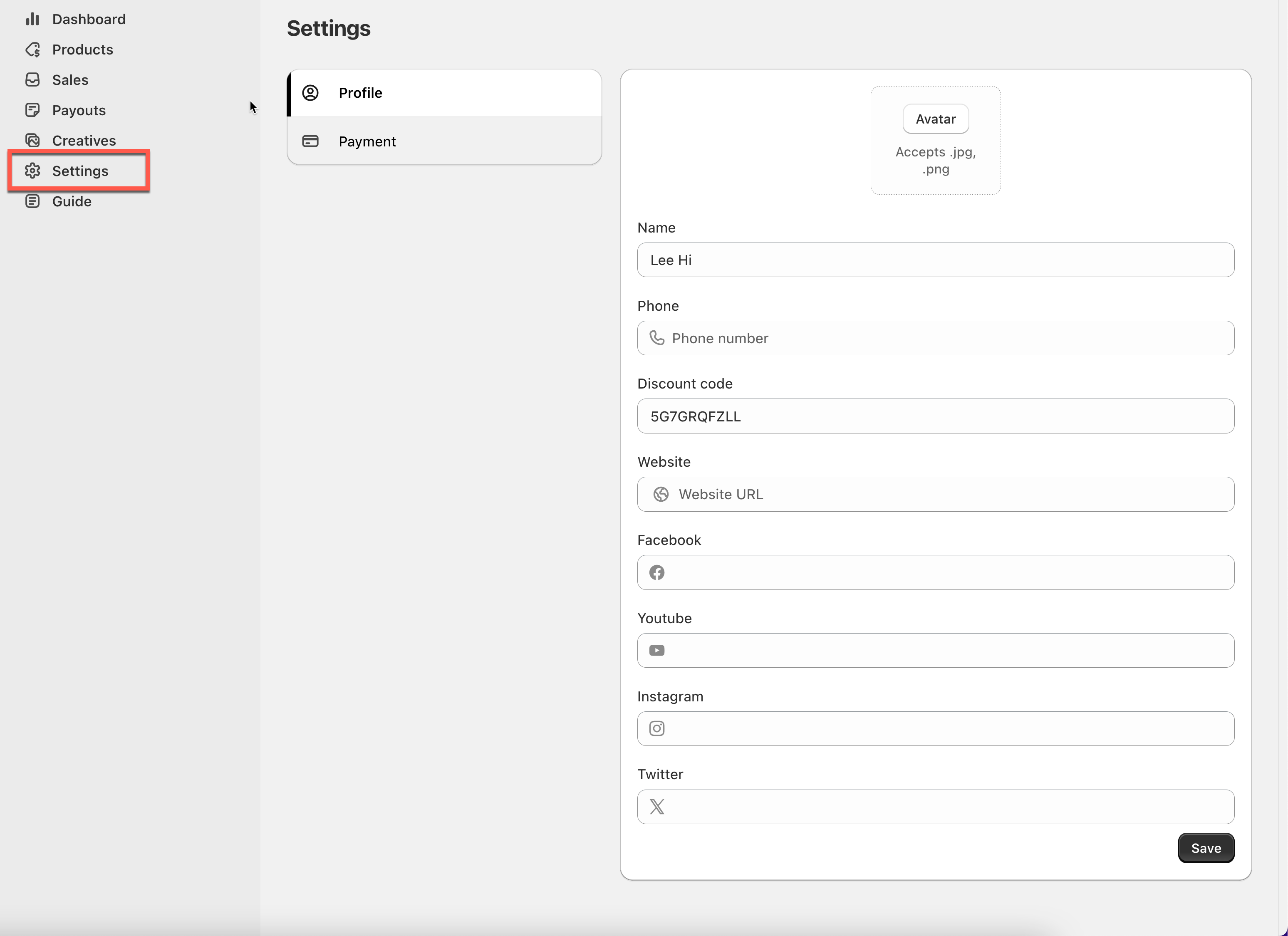The width and height of the screenshot is (1288, 936).
Task: Click the Products icon in sidebar
Action: point(32,50)
